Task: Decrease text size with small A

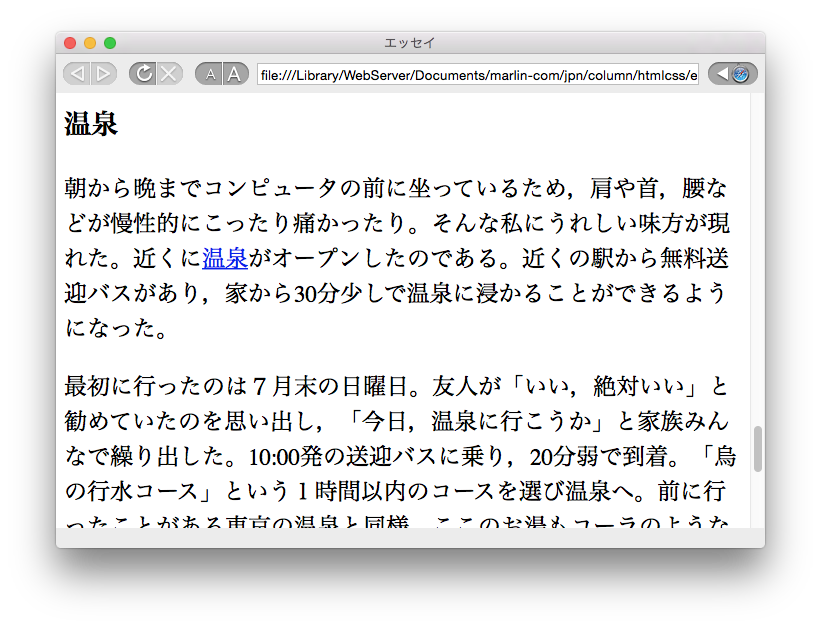Action: 209,74
